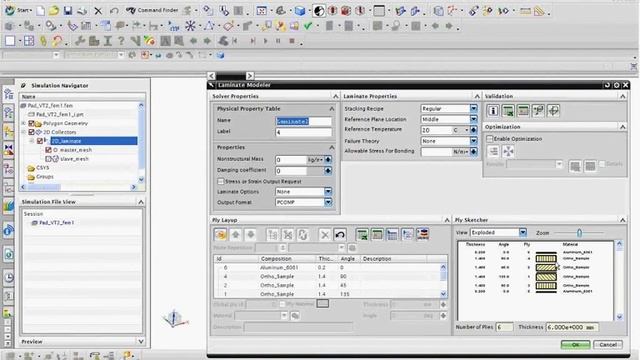The image size is (640, 360).
Task: Click the stop square in toolbar
Action: 292,41
